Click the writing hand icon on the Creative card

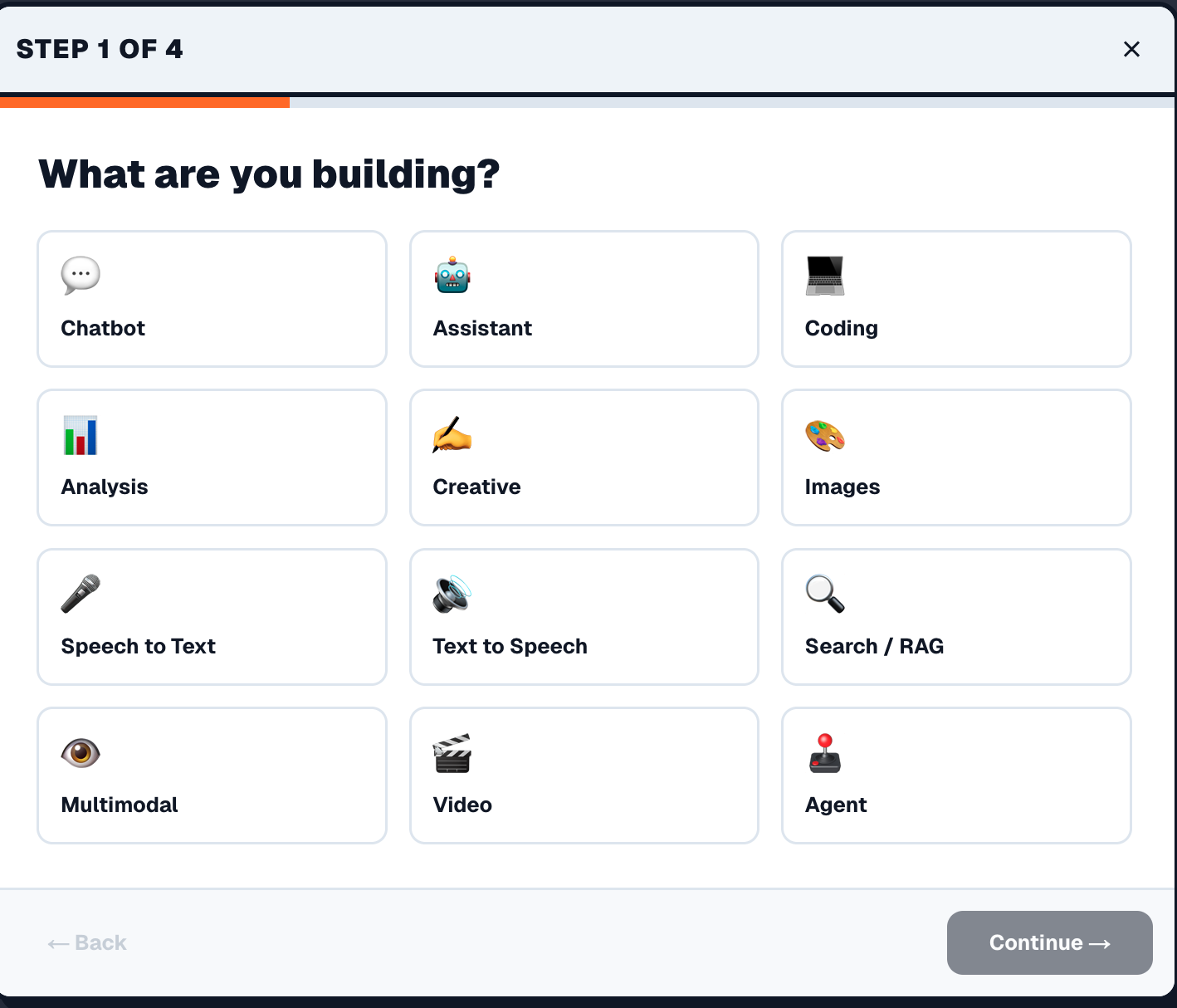tap(452, 434)
